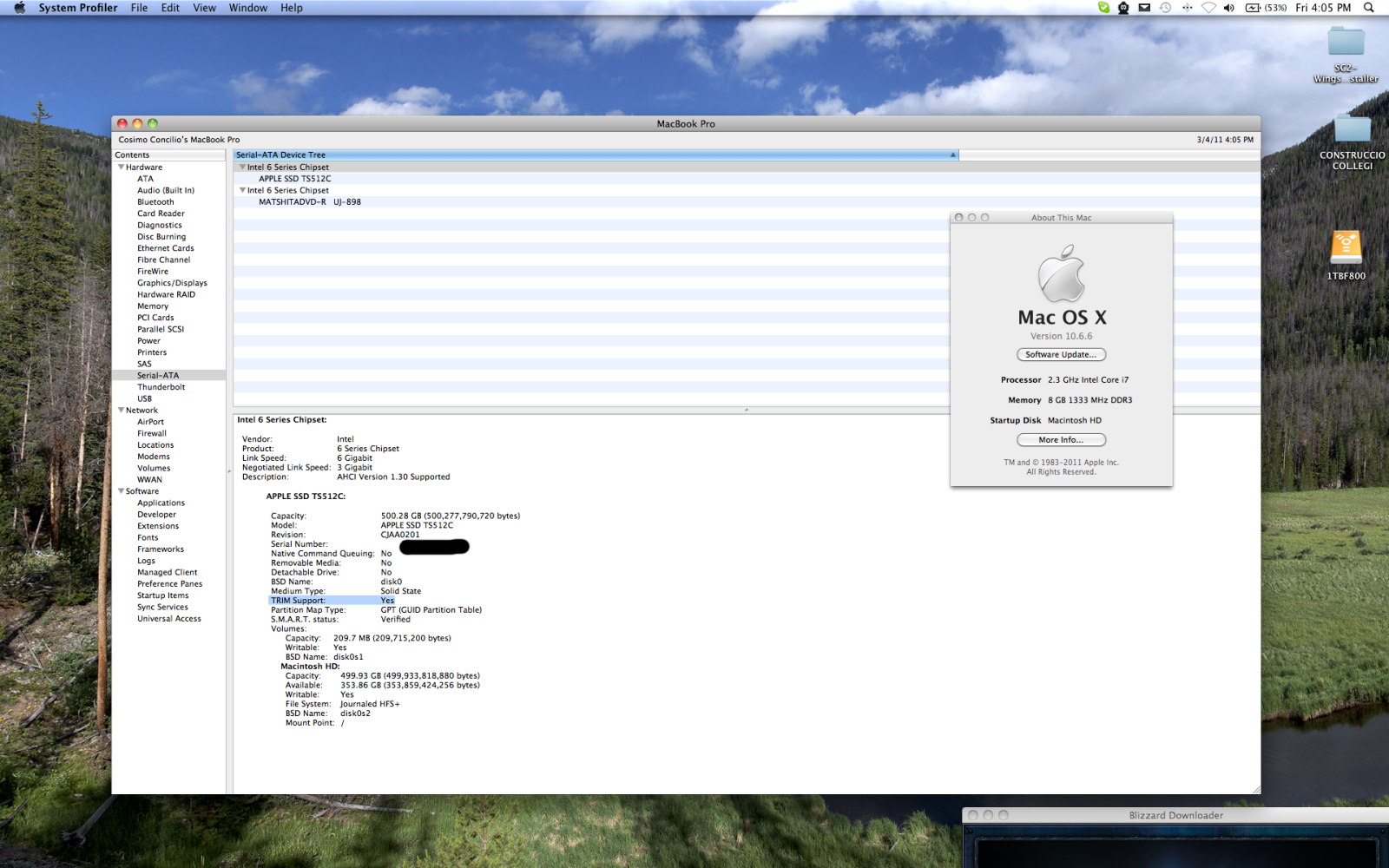
Task: Click the Serial-ATA Device Tree column header
Action: click(596, 155)
